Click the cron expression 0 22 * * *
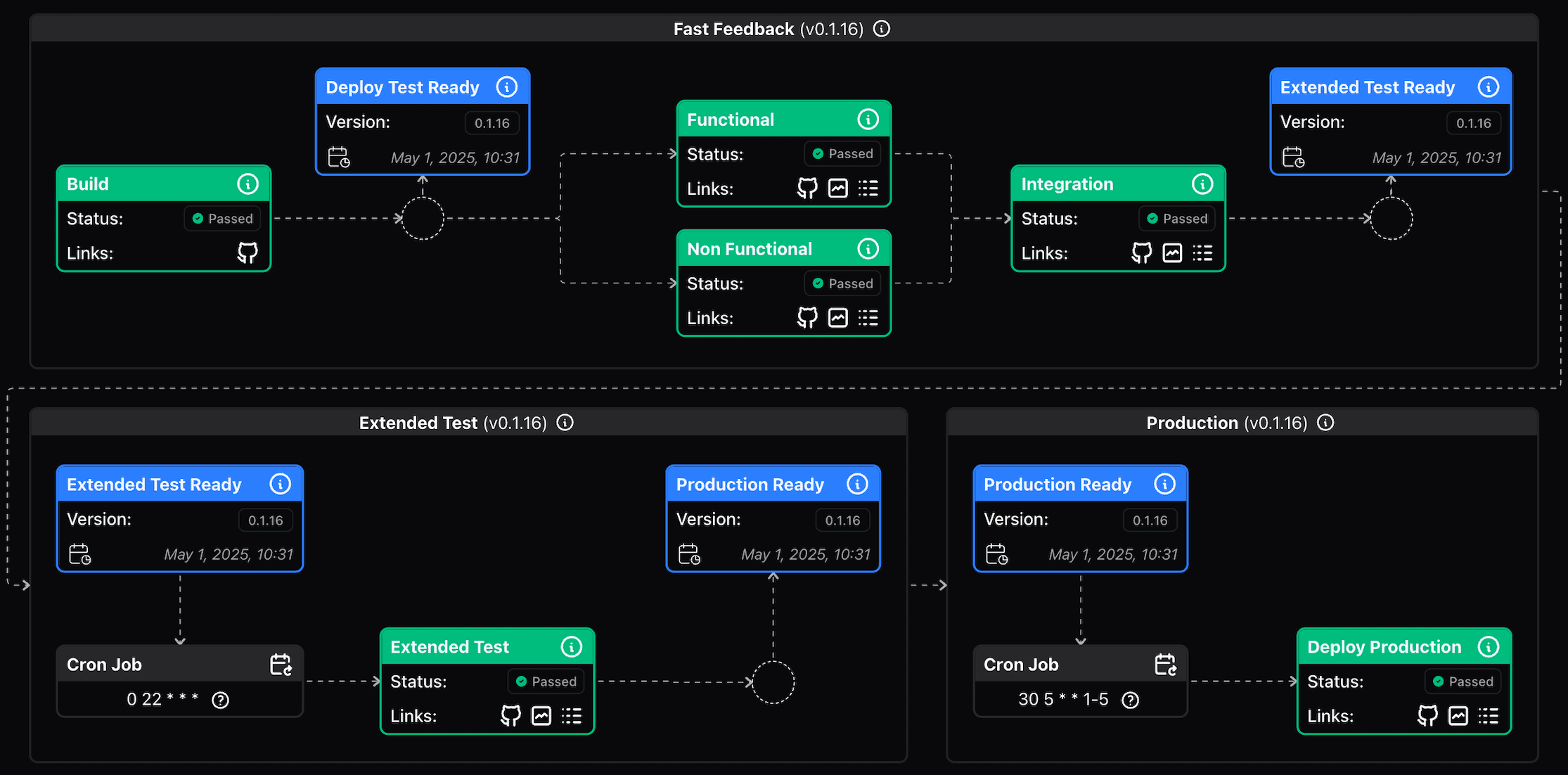Image resolution: width=1568 pixels, height=775 pixels. pos(162,699)
